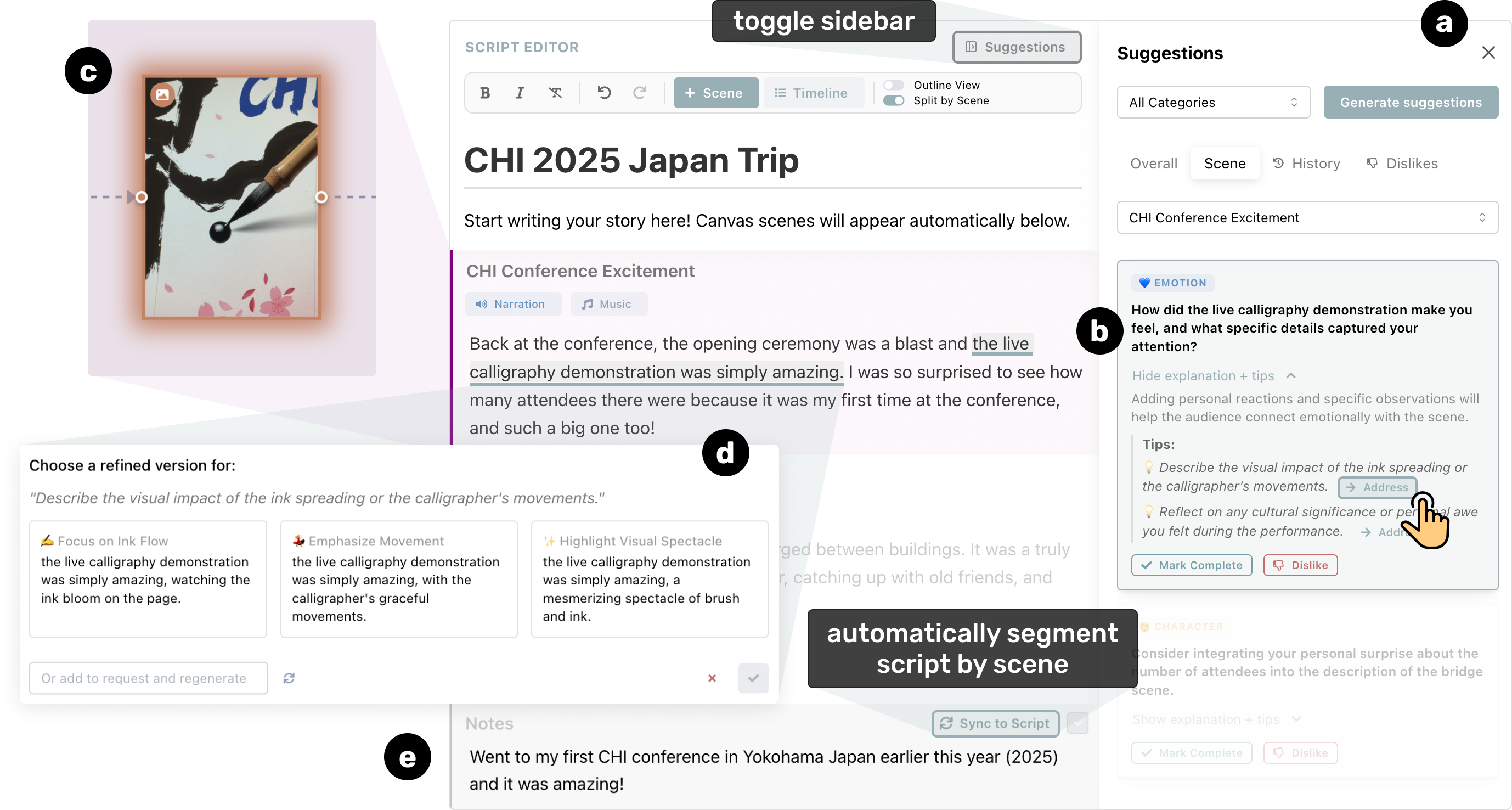Viewport: 1512px width, 810px height.
Task: Open CHI Conference Excitement scene dropdown
Action: pyautogui.click(x=1307, y=218)
